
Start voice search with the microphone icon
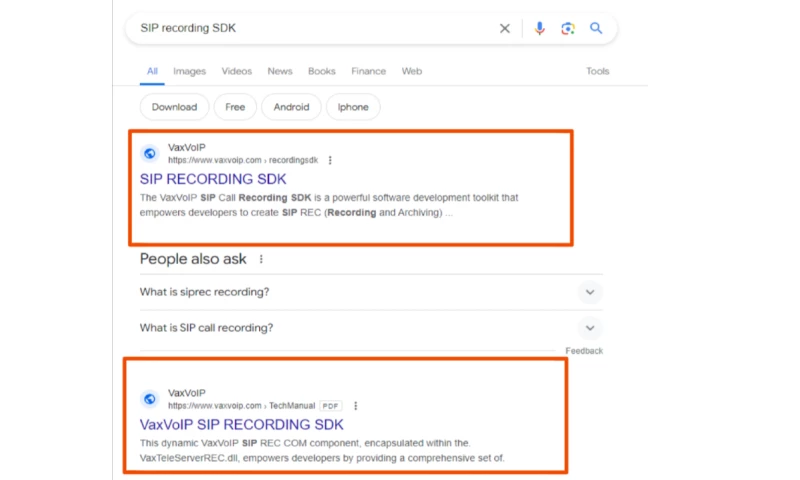[x=539, y=29]
